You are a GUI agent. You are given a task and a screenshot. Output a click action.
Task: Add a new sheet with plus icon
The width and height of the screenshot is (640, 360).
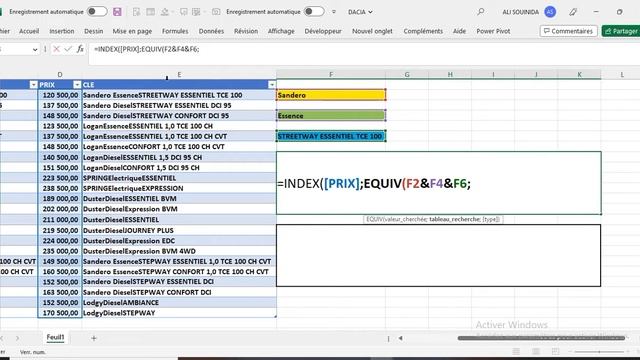tap(93, 338)
